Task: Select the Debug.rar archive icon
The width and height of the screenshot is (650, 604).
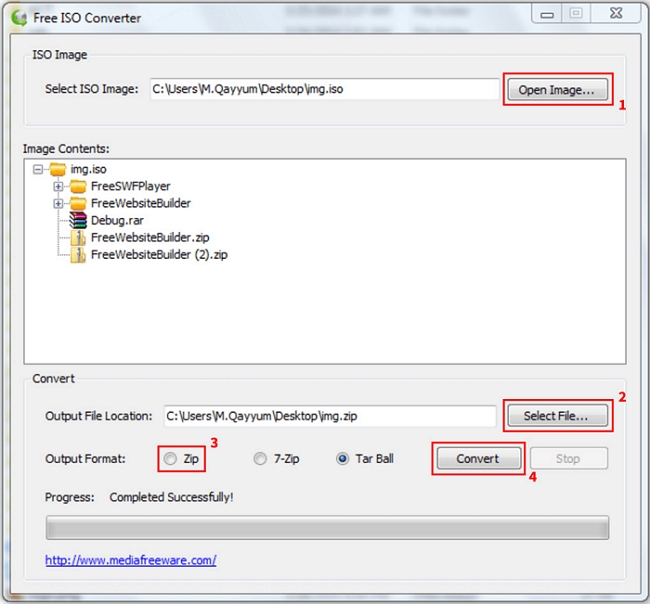Action: (x=79, y=220)
